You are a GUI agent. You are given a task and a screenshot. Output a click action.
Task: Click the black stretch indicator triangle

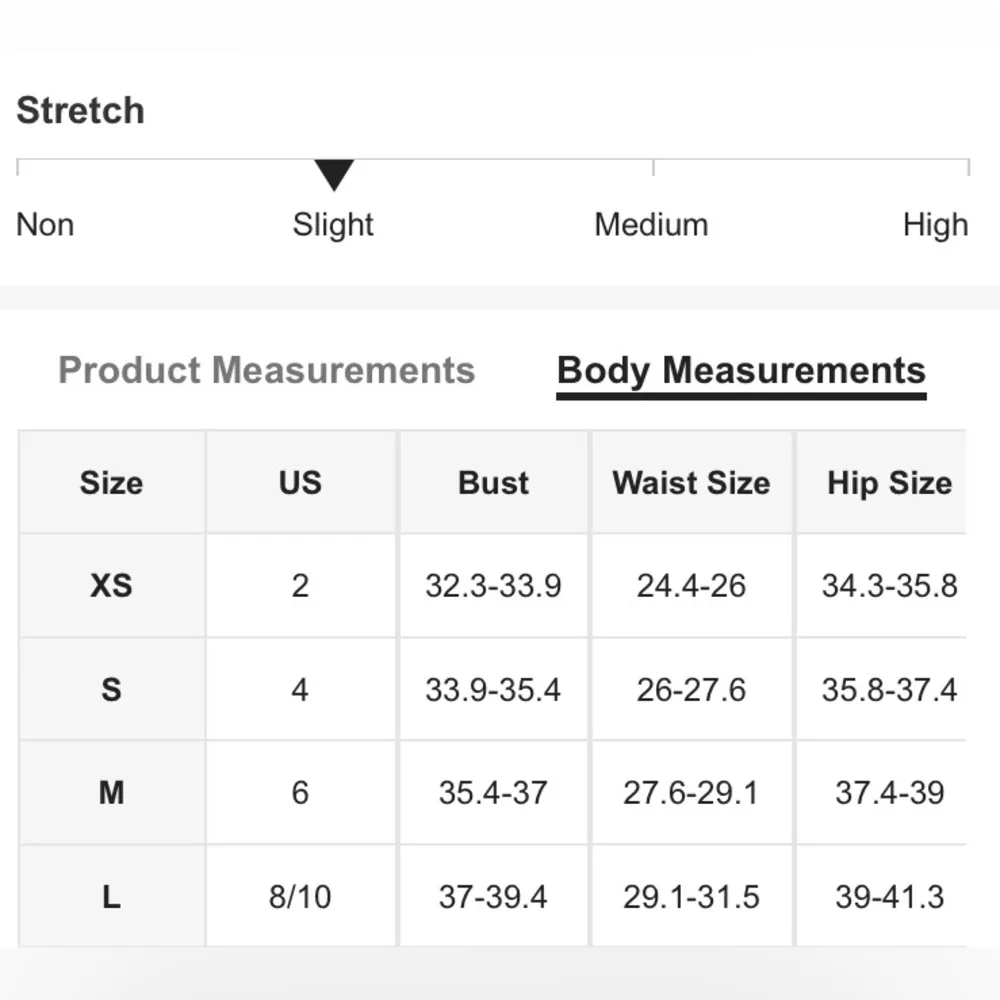pos(334,174)
